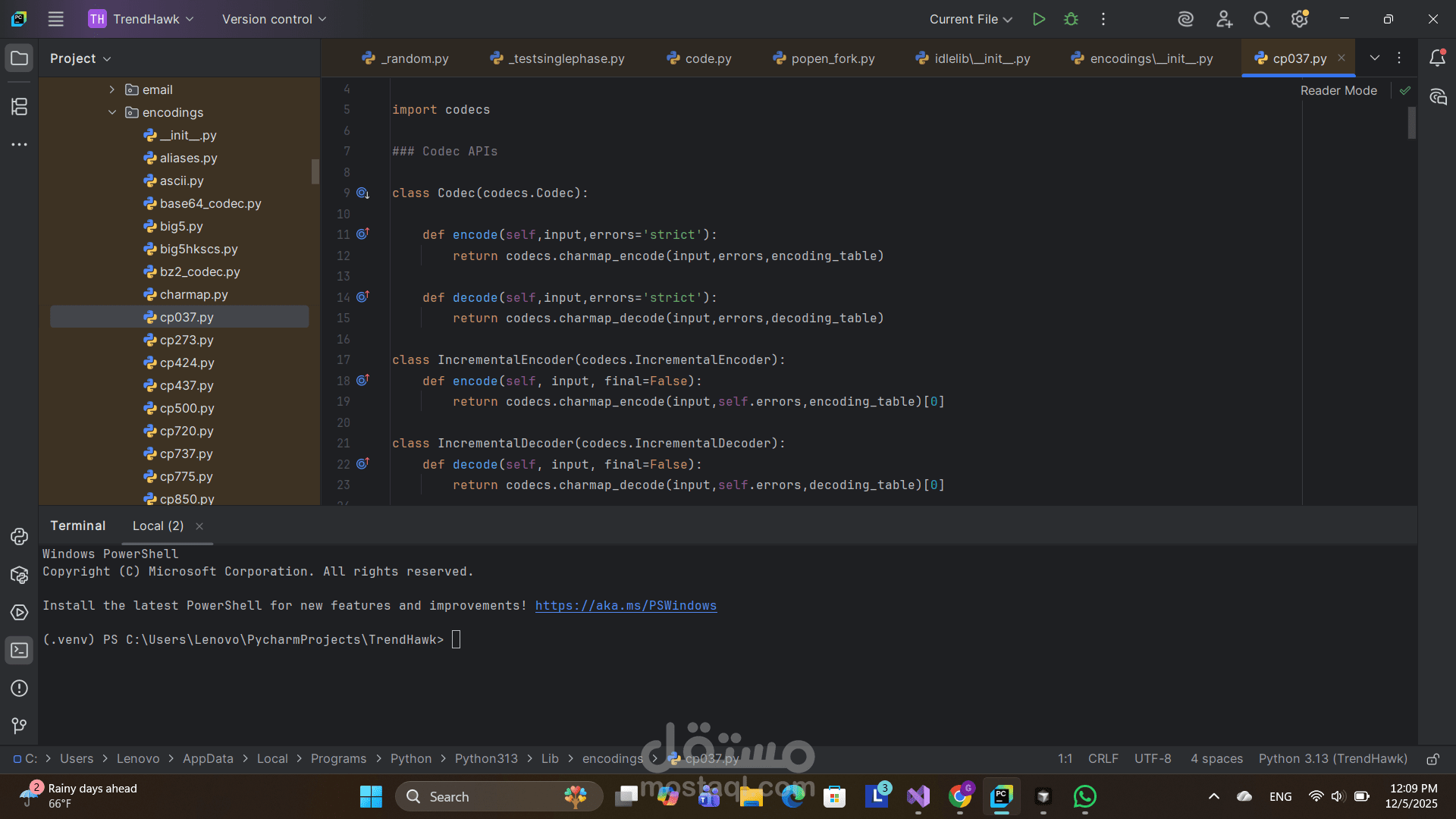Open the Python Packages tool window

coord(19,575)
